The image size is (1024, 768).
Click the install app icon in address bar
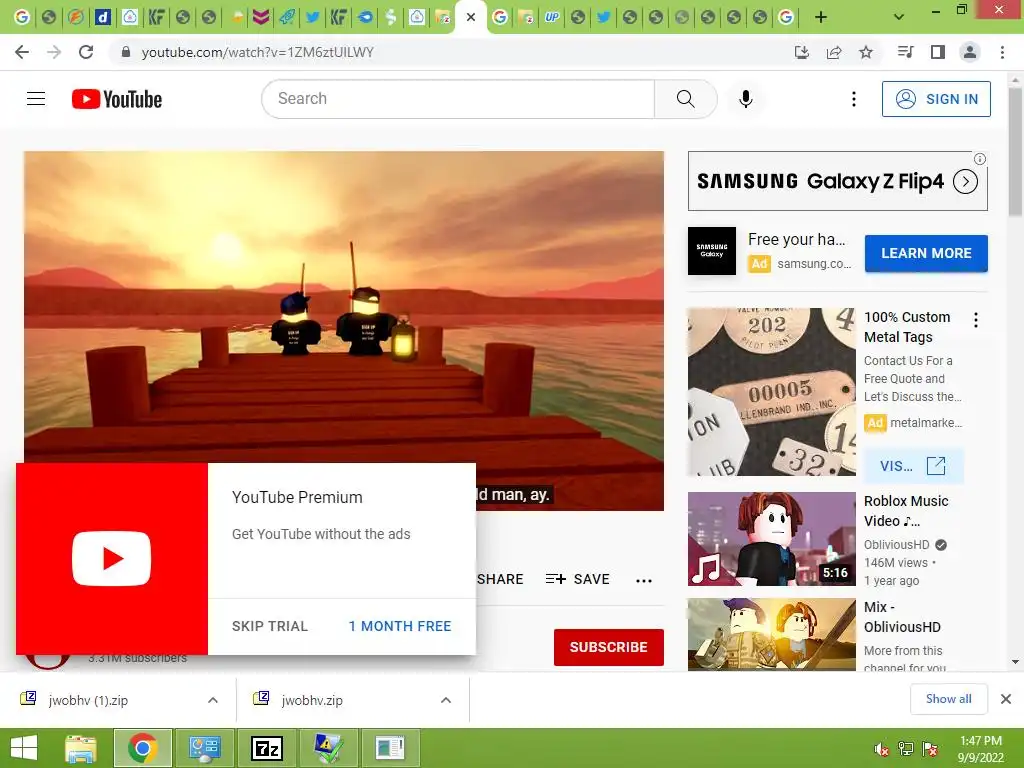pyautogui.click(x=801, y=52)
